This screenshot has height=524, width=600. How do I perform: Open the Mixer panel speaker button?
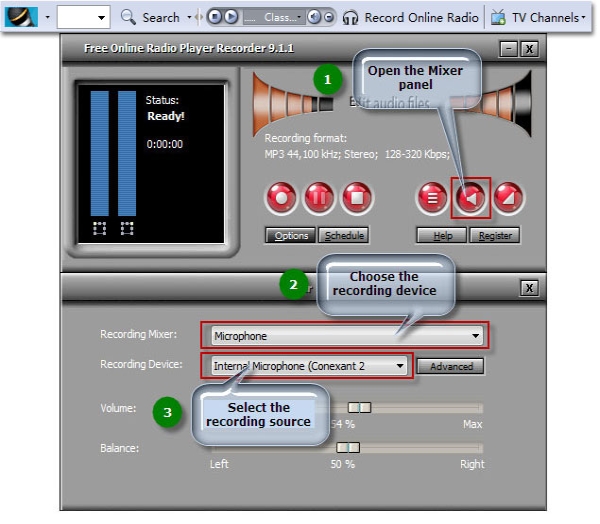[x=471, y=198]
